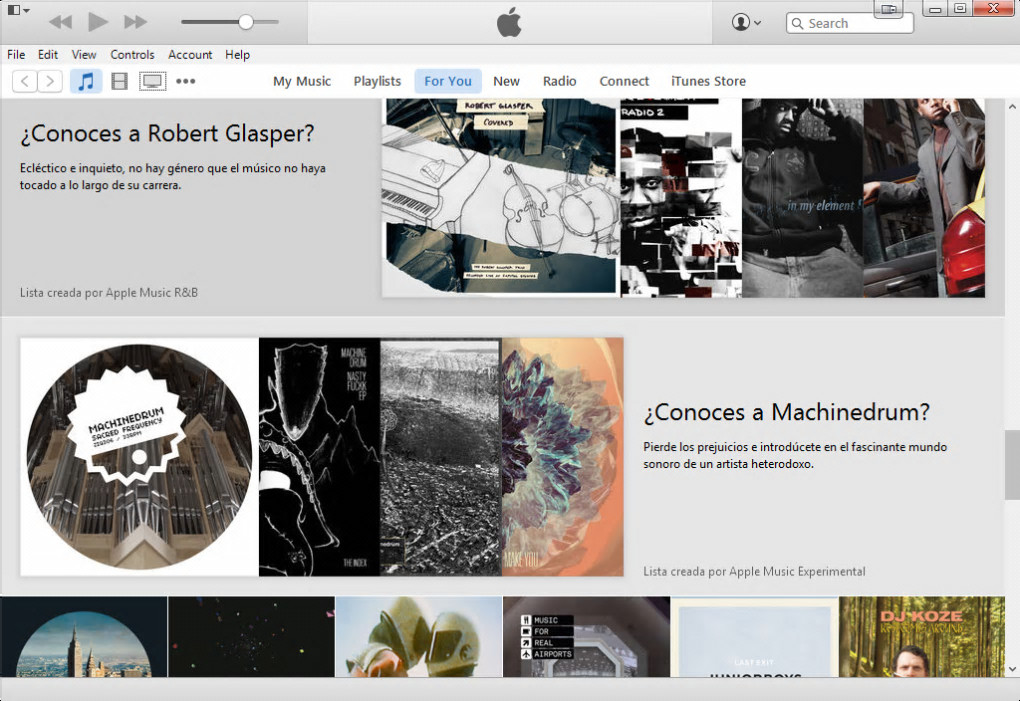Screen dimensions: 1020x701
Task: Open the sidebar toggle menu icon
Action: coord(18,10)
